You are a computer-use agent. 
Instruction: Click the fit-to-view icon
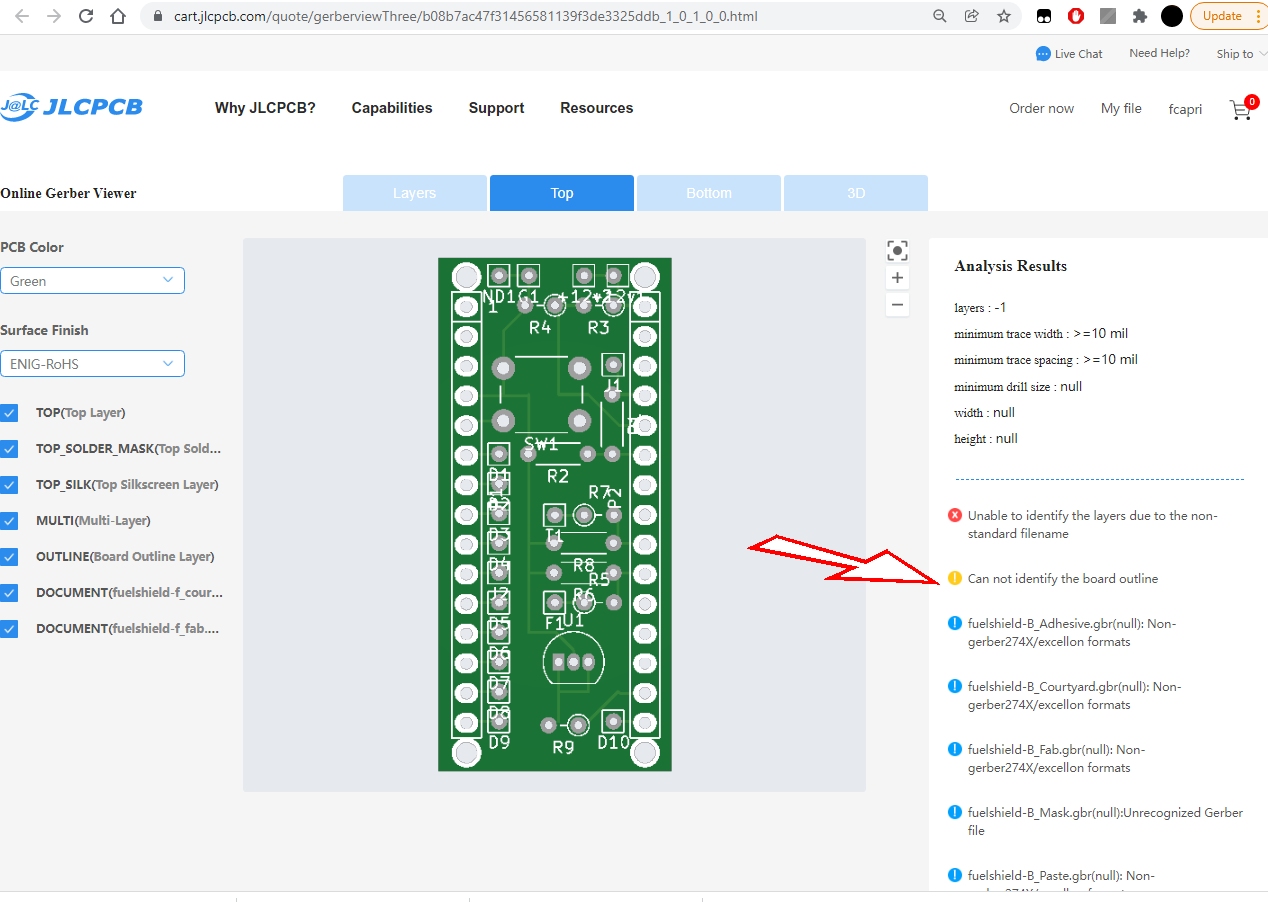point(898,251)
